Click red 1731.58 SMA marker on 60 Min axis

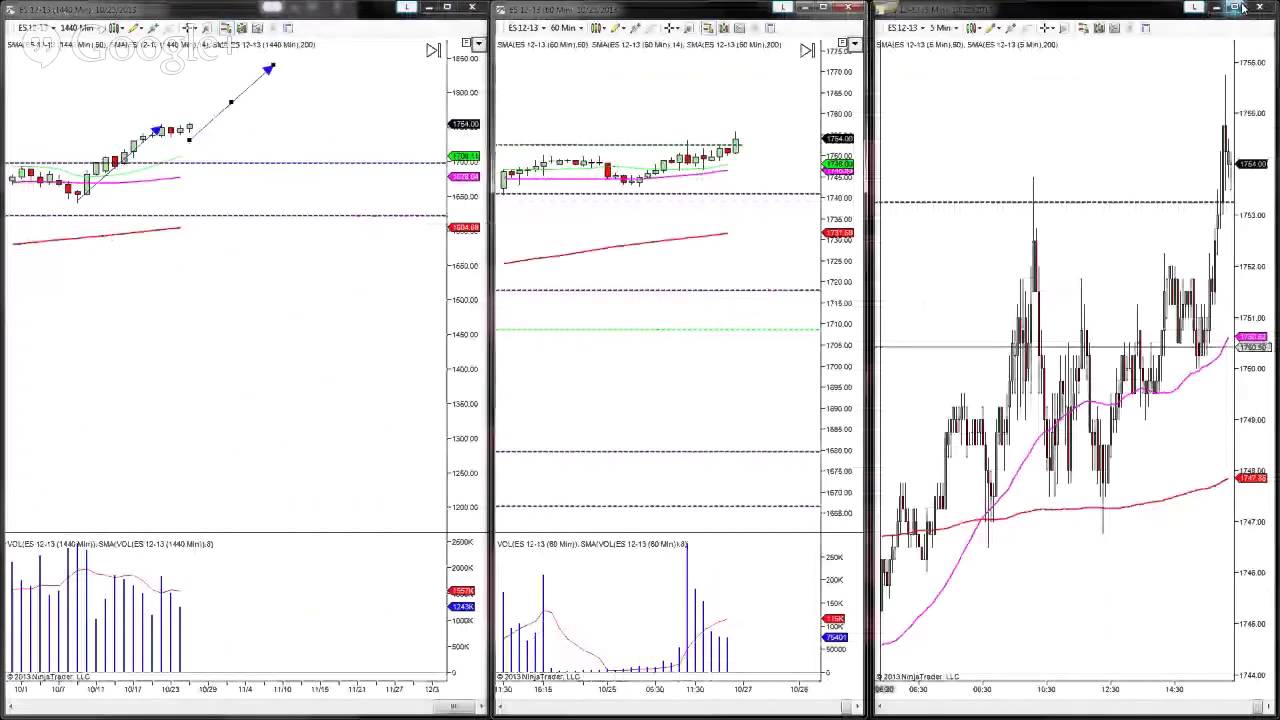pyautogui.click(x=838, y=233)
